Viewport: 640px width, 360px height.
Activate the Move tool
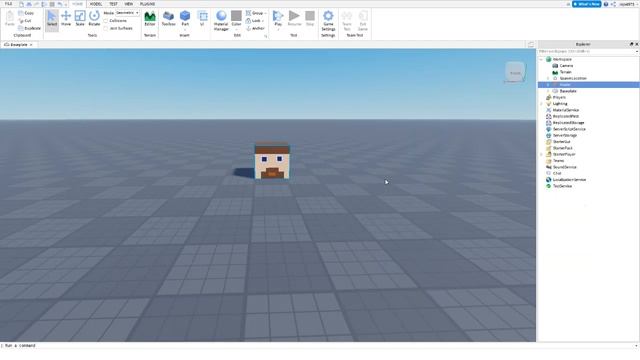pos(66,19)
